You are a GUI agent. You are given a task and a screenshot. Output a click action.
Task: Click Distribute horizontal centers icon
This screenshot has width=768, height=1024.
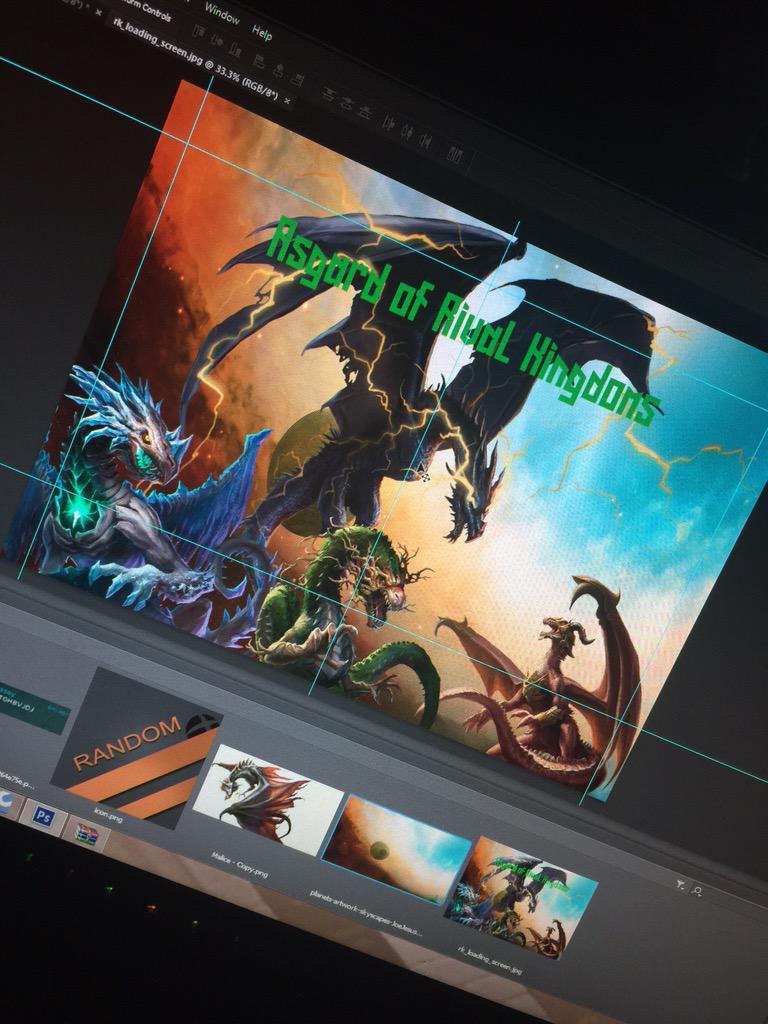[x=407, y=133]
